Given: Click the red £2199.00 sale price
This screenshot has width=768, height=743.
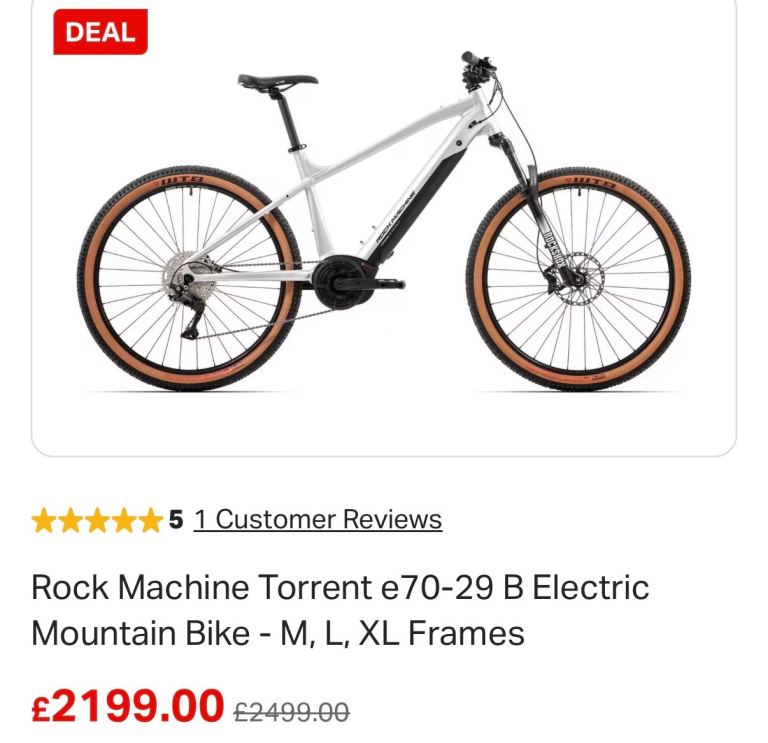Looking at the screenshot, I should click(x=127, y=705).
